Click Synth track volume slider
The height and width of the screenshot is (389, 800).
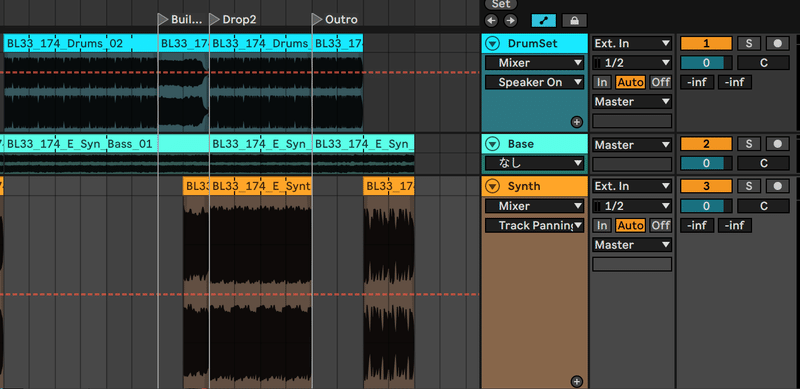706,206
